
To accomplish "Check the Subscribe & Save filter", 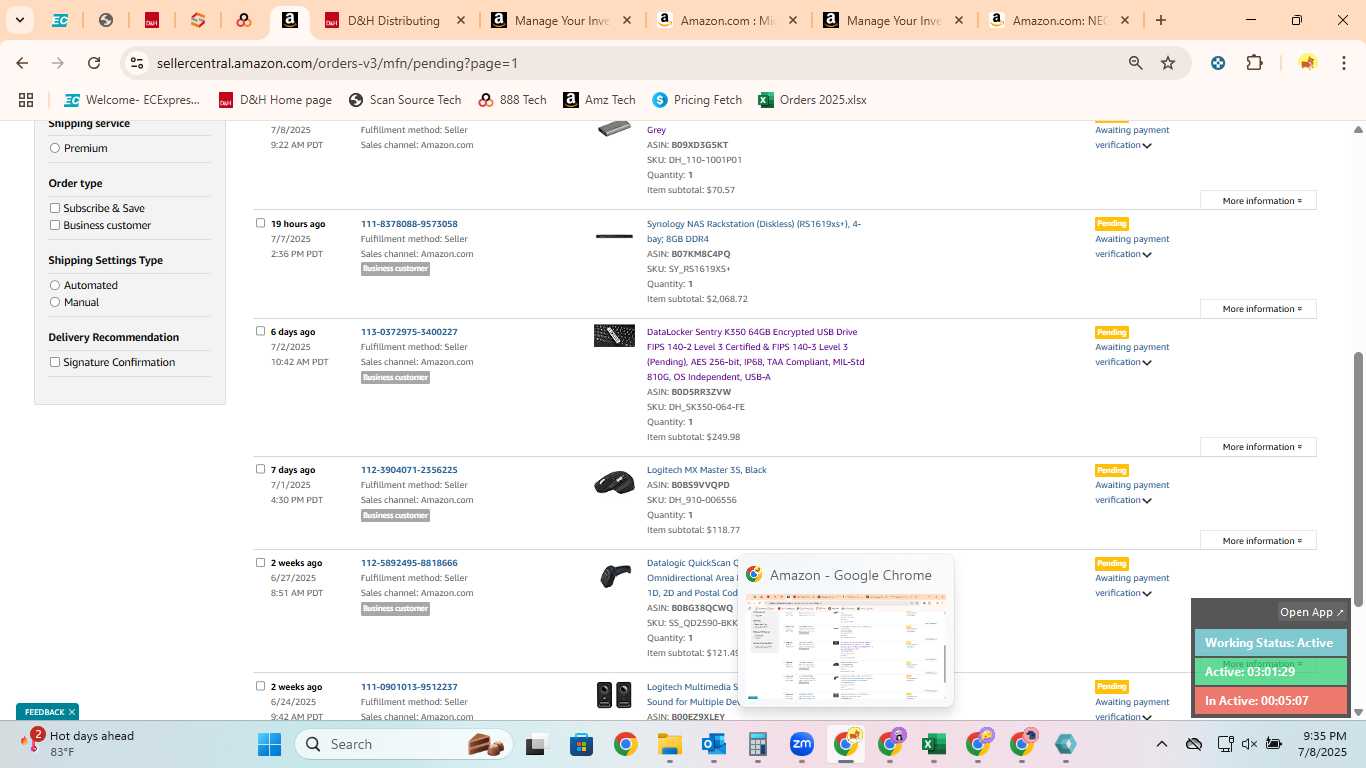I will [x=55, y=208].
